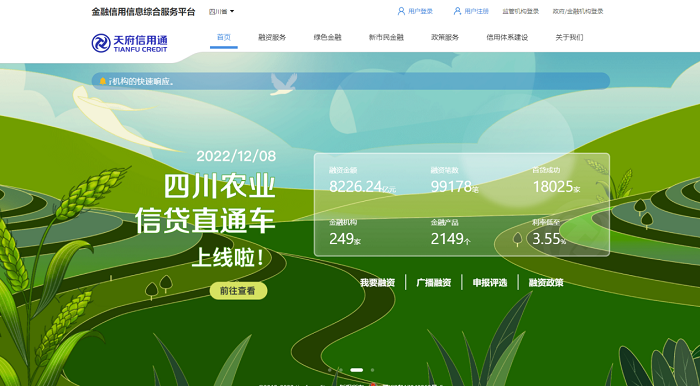This screenshot has width=700, height=386.
Task: Click the 2149 financial products value
Action: pyautogui.click(x=447, y=239)
